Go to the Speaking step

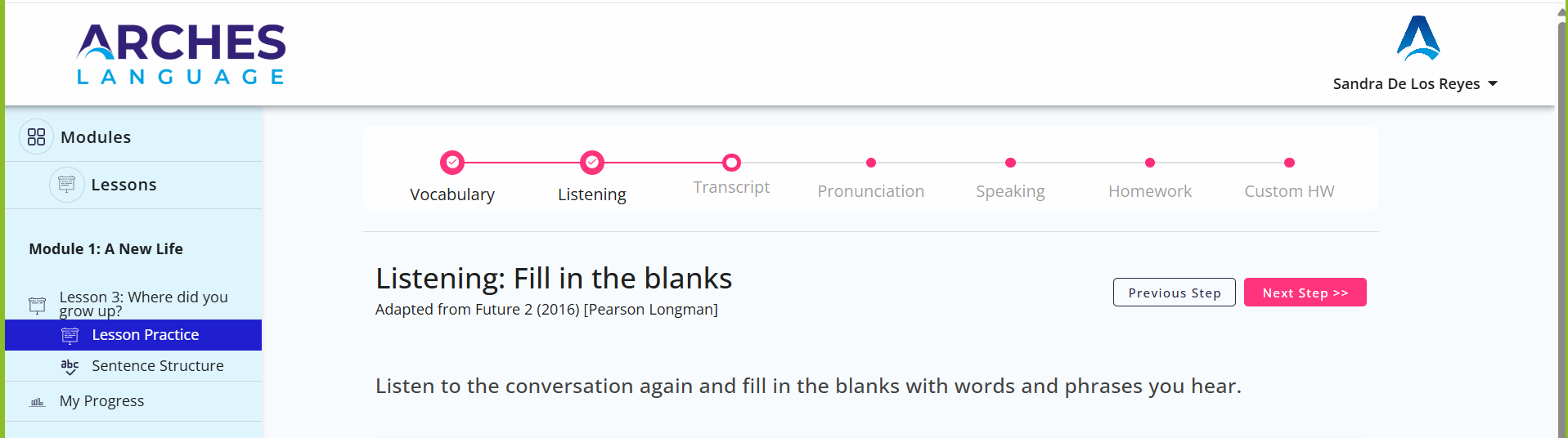(x=1011, y=191)
